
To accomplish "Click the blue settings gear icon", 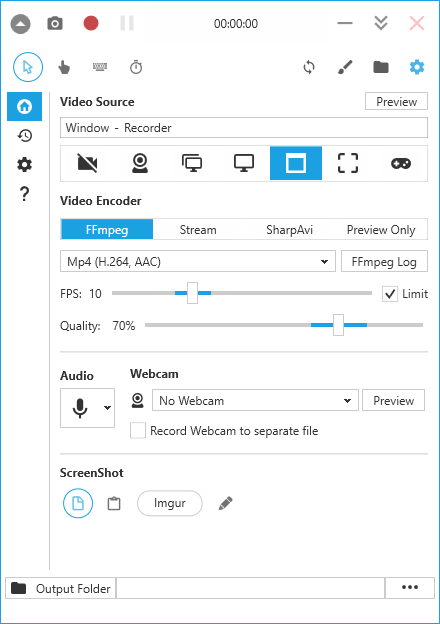I will point(417,67).
